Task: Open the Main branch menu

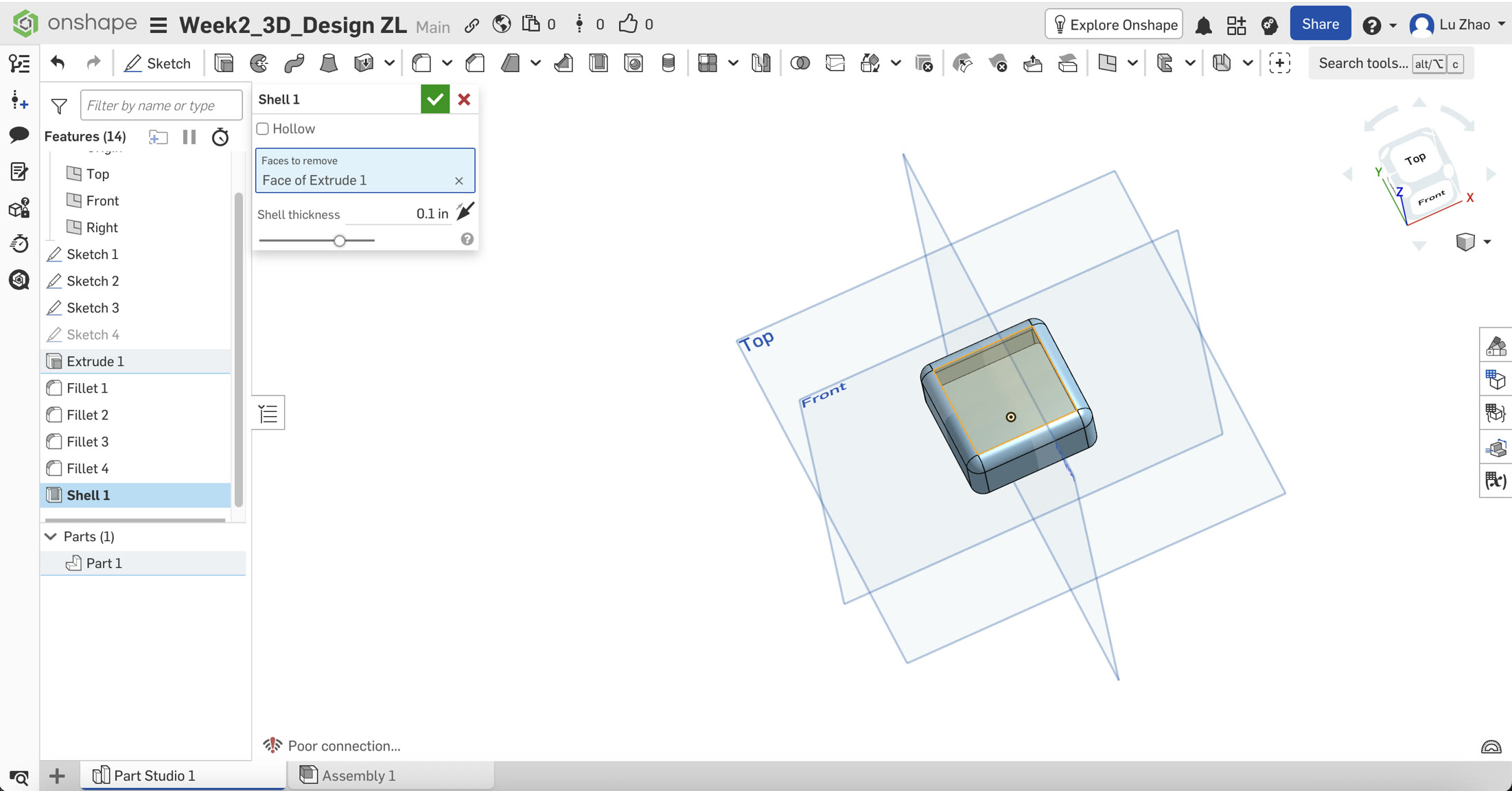Action: click(433, 27)
